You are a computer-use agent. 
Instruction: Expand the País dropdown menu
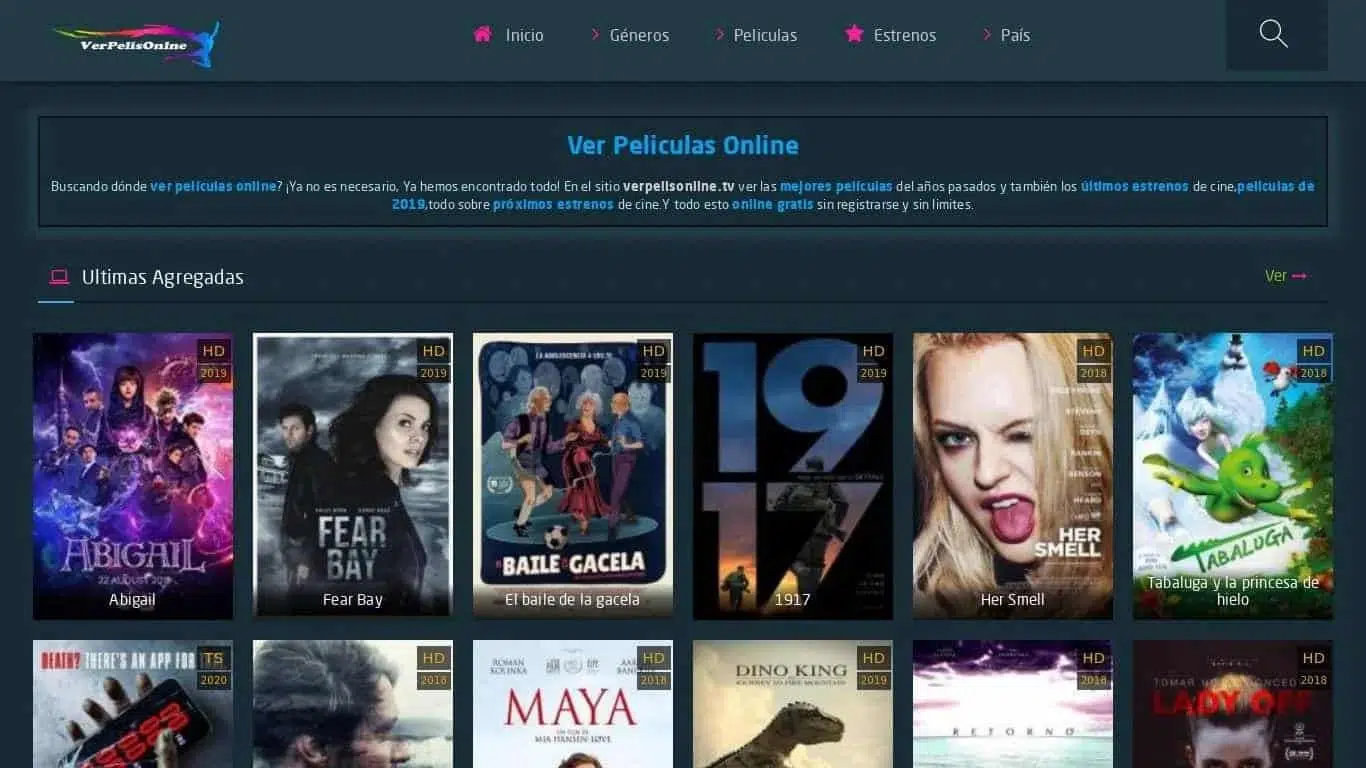tap(1015, 35)
